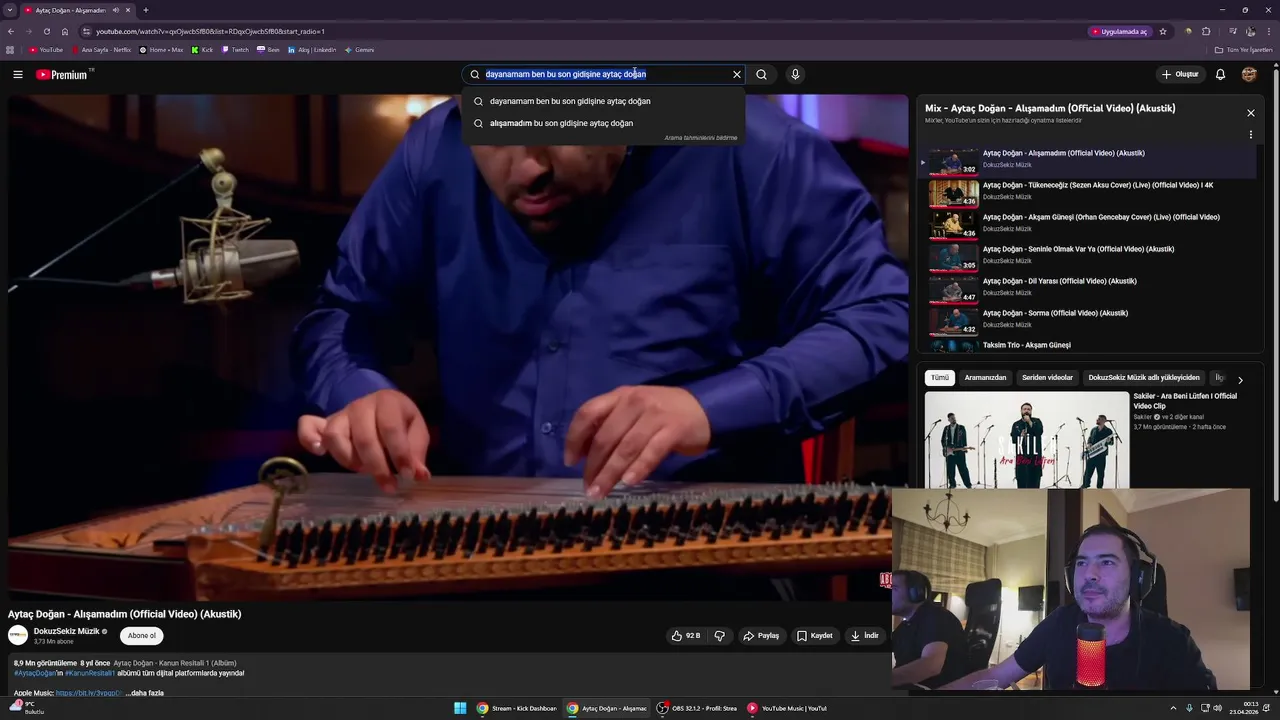This screenshot has height=720, width=1280.
Task: Open the 'Home • Max' bookmark
Action: coord(161,50)
